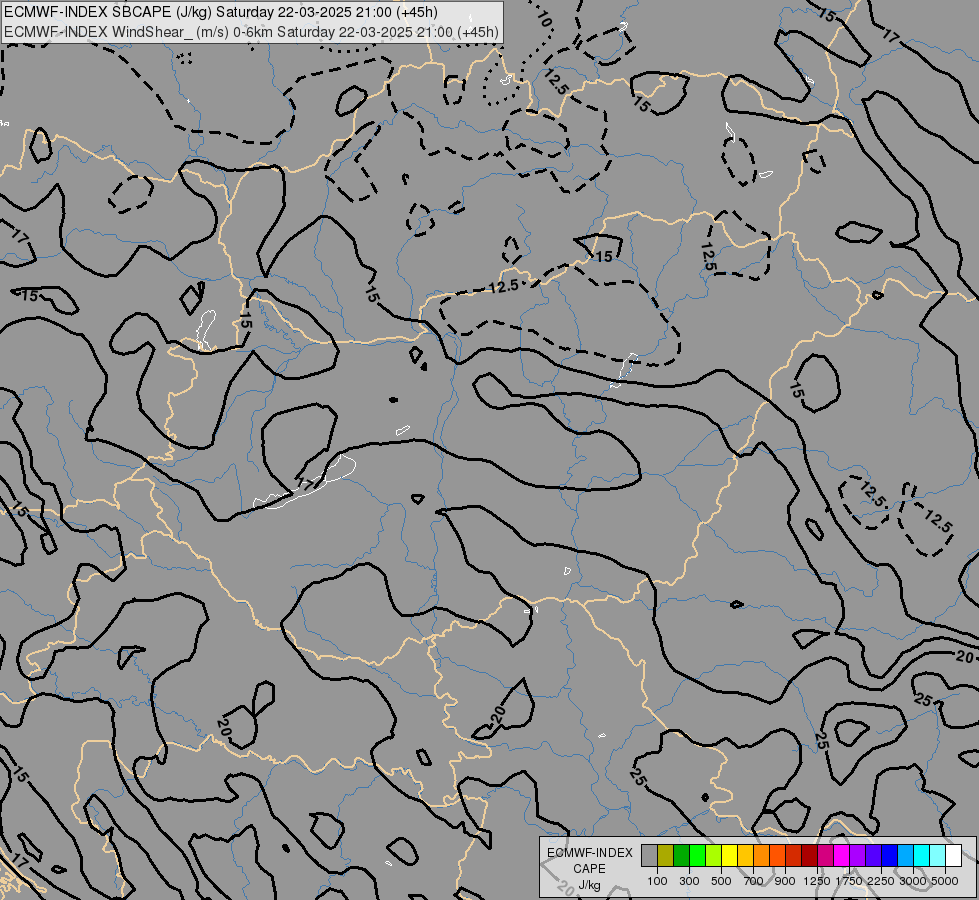This screenshot has width=979, height=900.
Task: Click the "300" legend tick label
Action: point(689,881)
